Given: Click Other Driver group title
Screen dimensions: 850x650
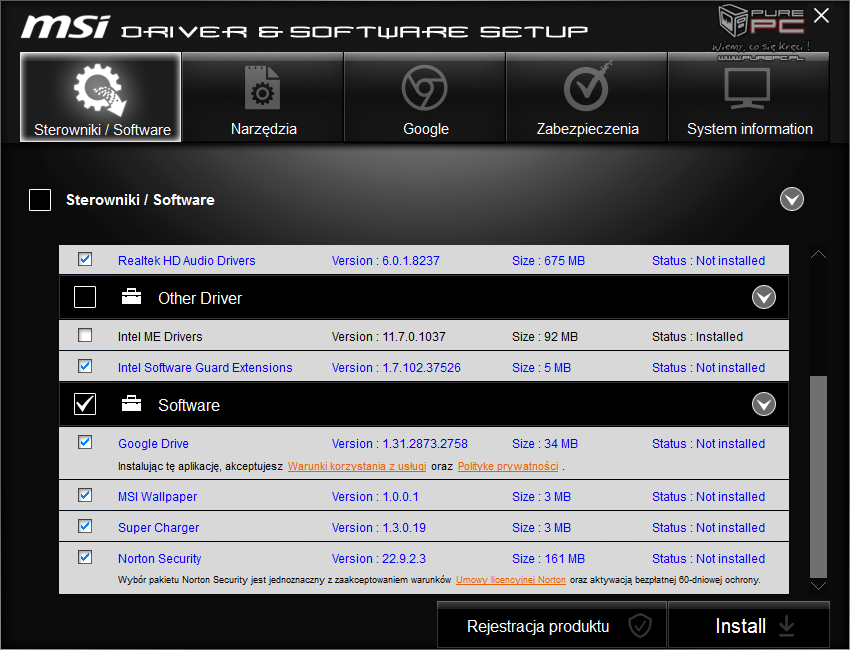Looking at the screenshot, I should (200, 298).
